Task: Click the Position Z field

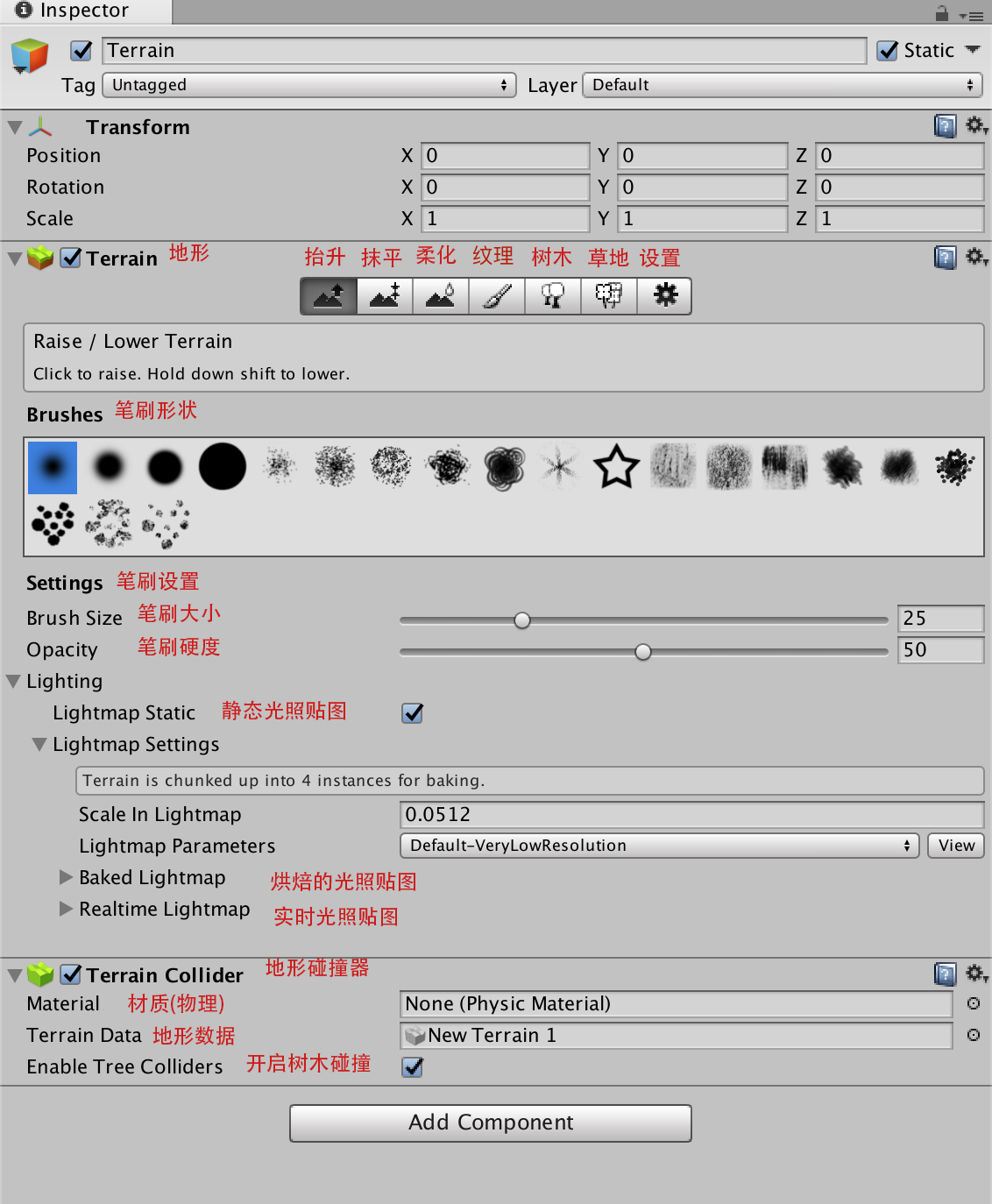Action: pos(900,156)
